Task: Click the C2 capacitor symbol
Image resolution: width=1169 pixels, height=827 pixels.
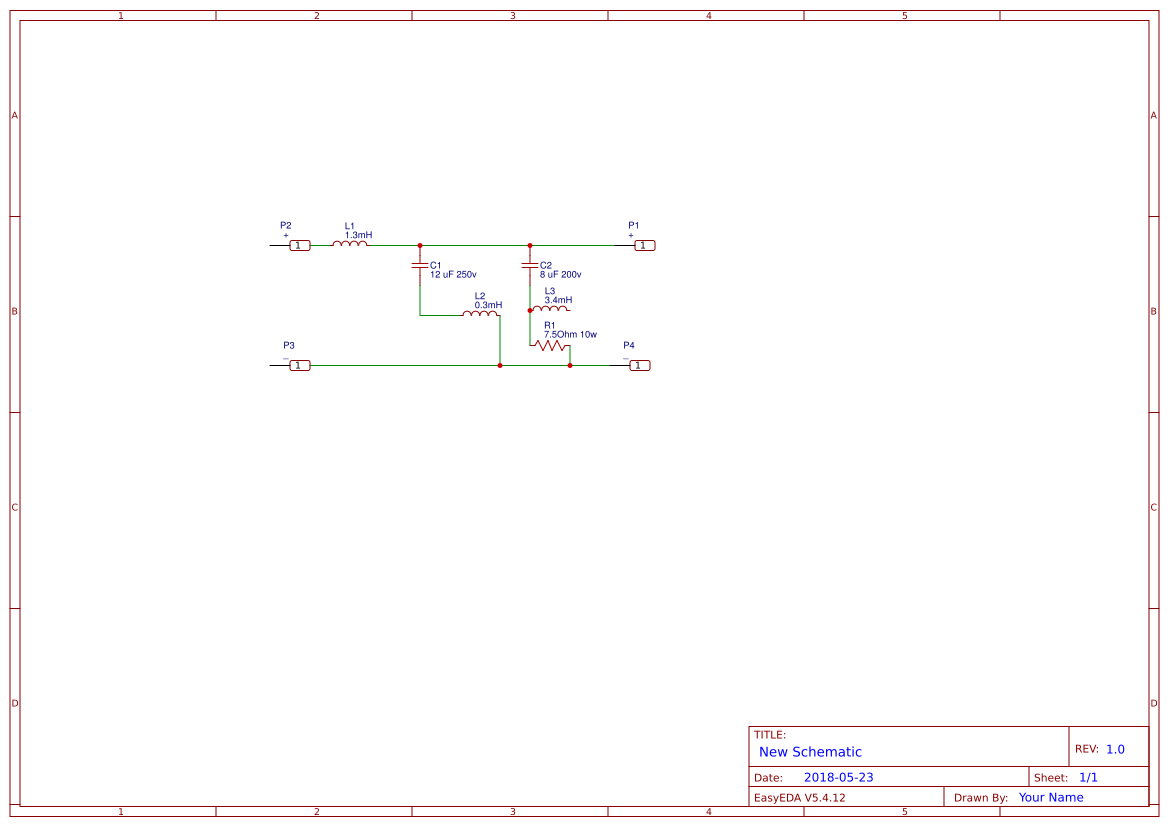Action: (x=530, y=265)
